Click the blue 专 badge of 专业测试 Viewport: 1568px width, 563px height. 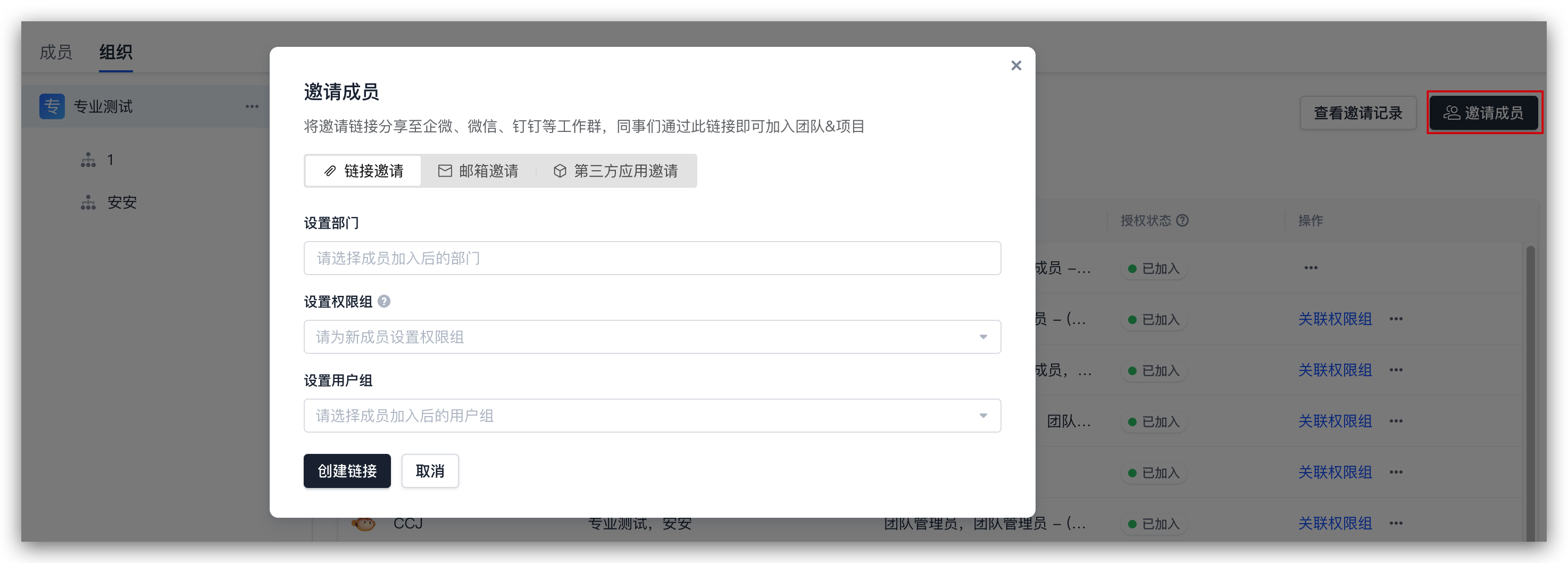pyautogui.click(x=52, y=106)
